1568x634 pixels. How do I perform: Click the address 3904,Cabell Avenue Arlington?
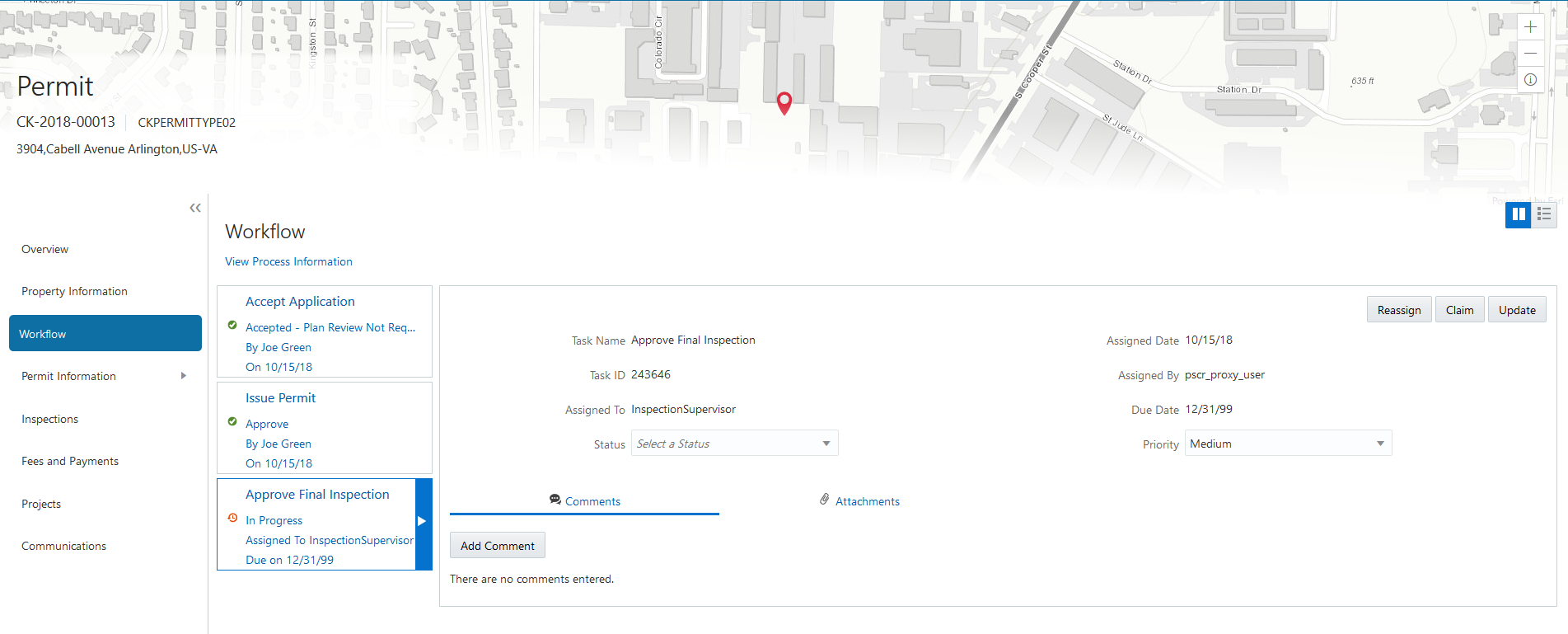pos(117,149)
